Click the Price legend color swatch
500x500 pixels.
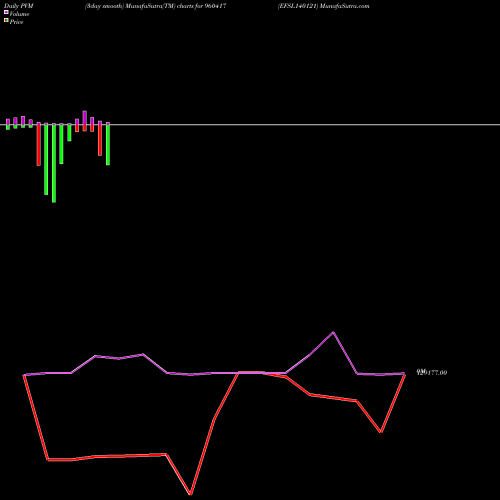coord(6,20)
